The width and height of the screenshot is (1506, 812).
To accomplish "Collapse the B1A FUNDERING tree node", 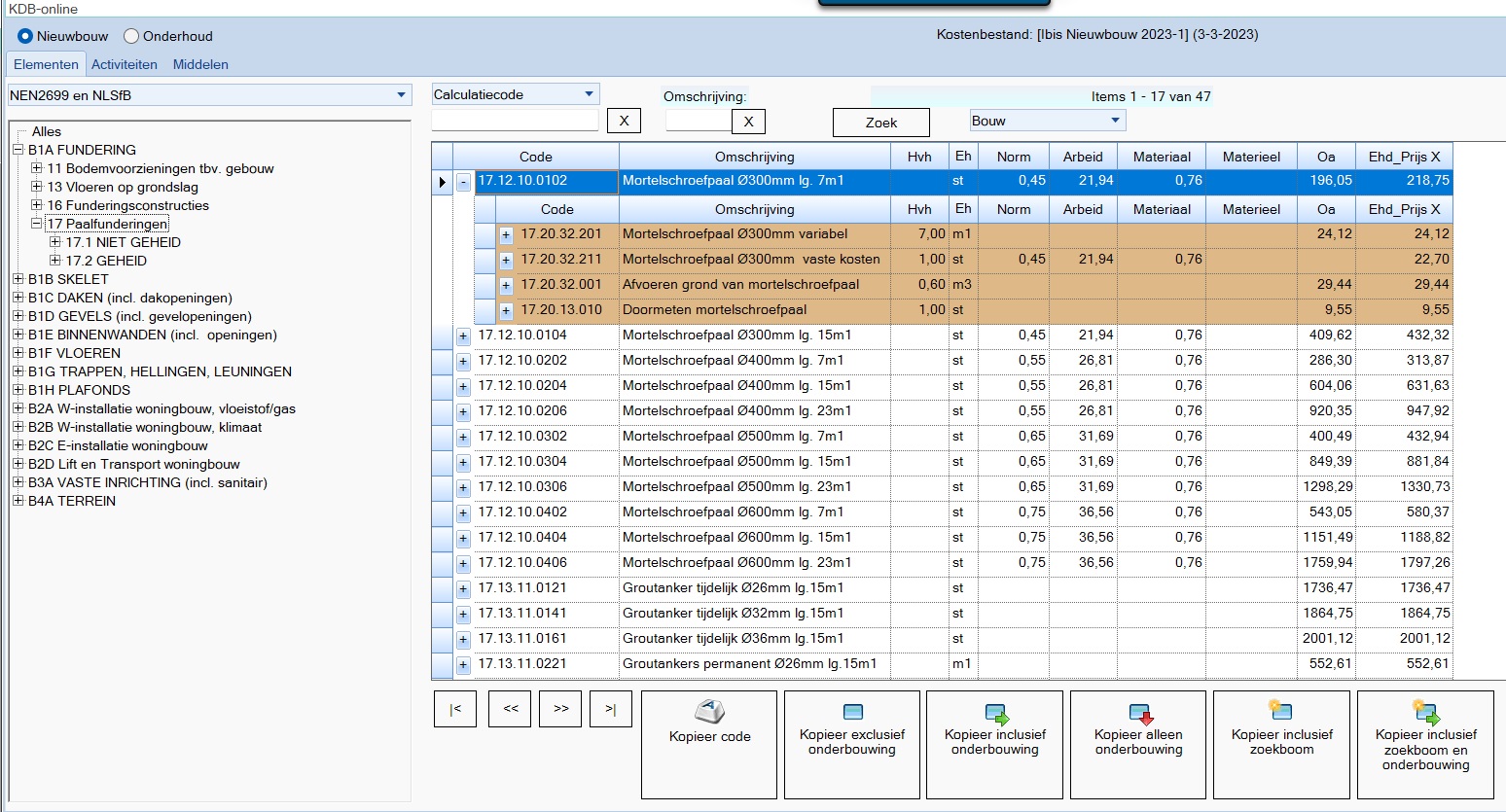I will coord(18,150).
